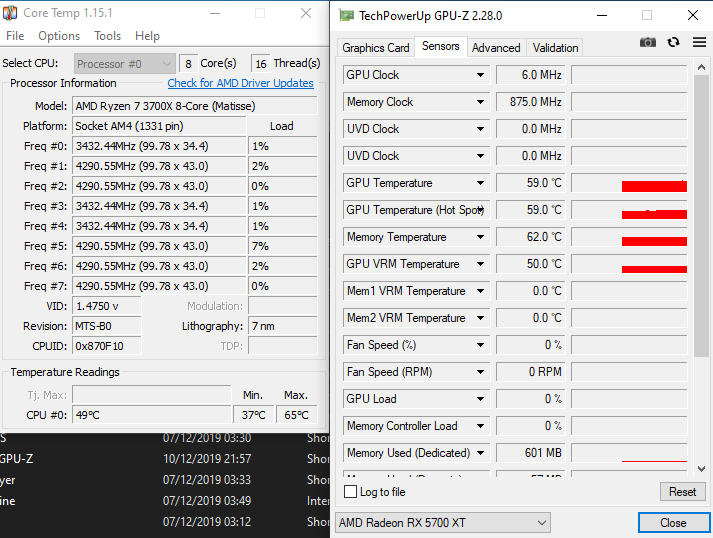The width and height of the screenshot is (713, 538).
Task: Click the Close button in GPU-Z
Action: (673, 523)
